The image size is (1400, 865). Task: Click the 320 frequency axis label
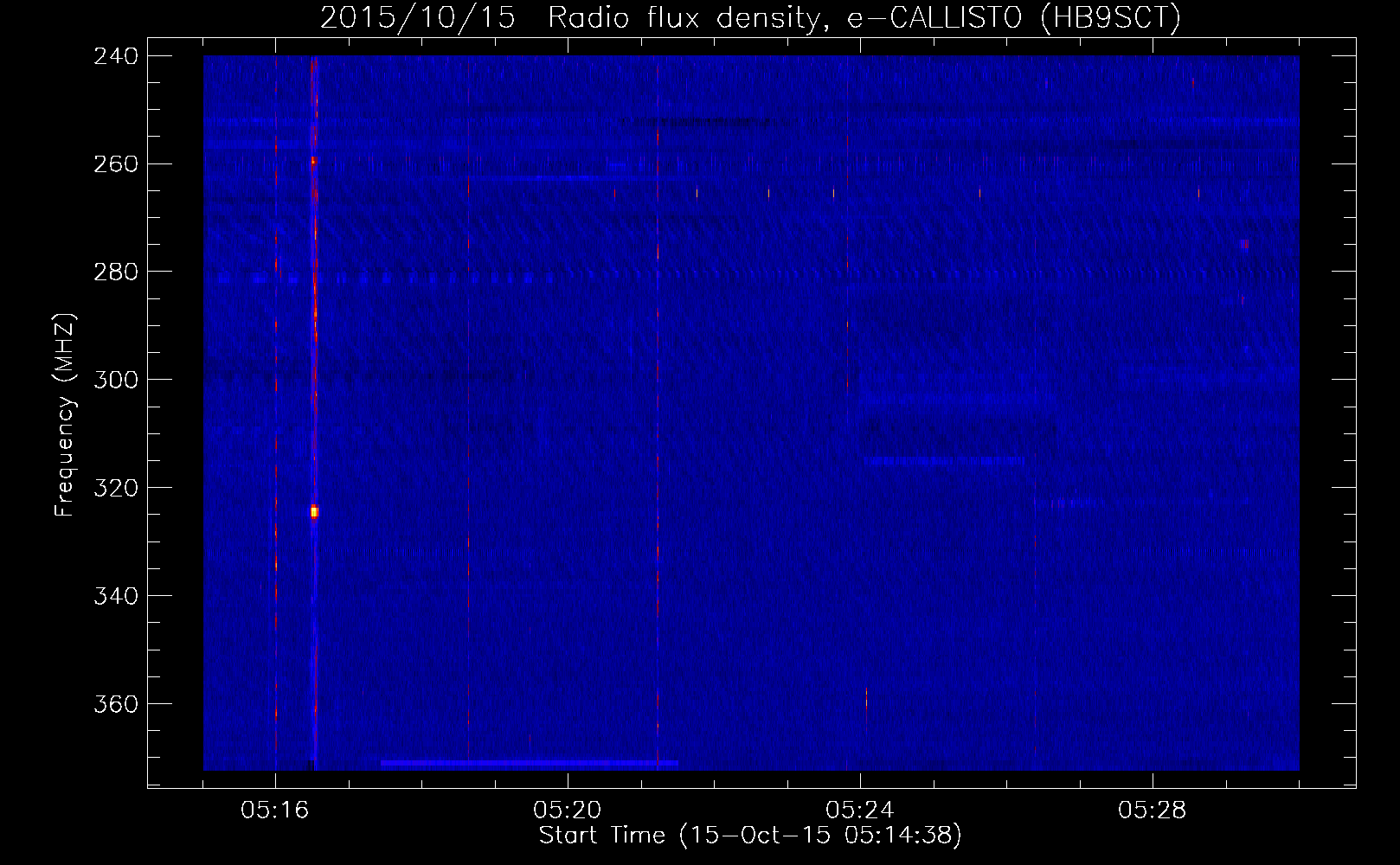click(x=115, y=489)
